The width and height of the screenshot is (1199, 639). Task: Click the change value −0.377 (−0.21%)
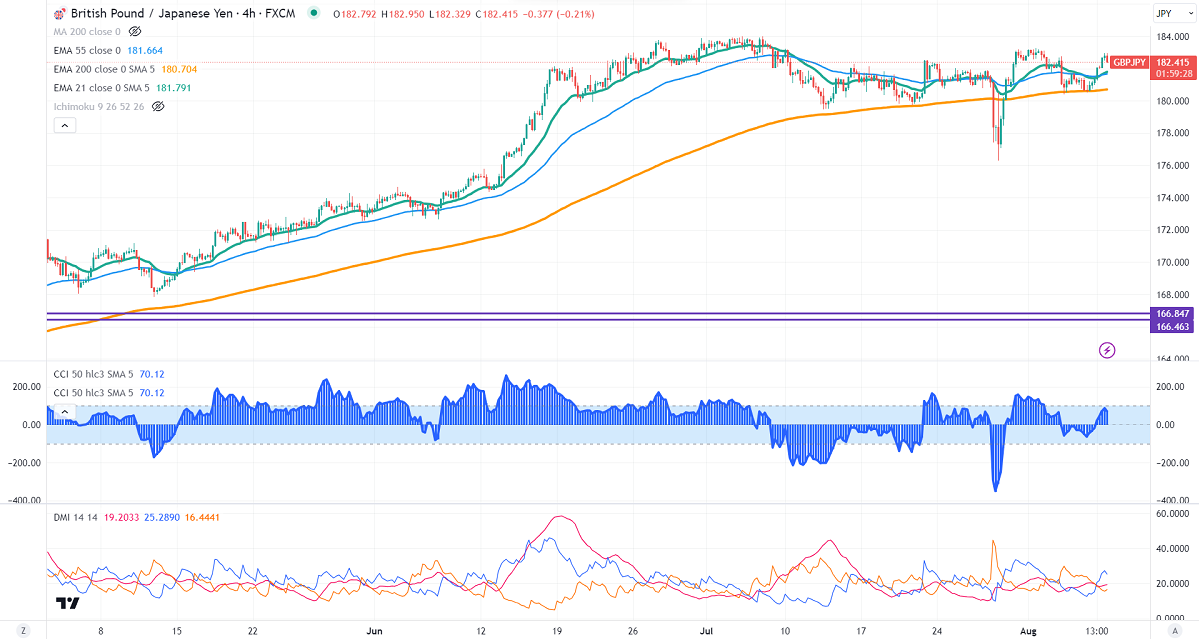557,14
